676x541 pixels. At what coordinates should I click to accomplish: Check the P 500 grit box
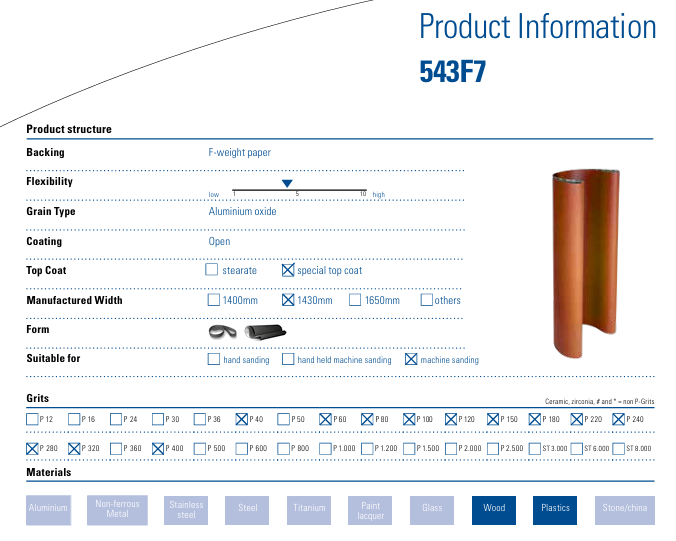tap(200, 449)
